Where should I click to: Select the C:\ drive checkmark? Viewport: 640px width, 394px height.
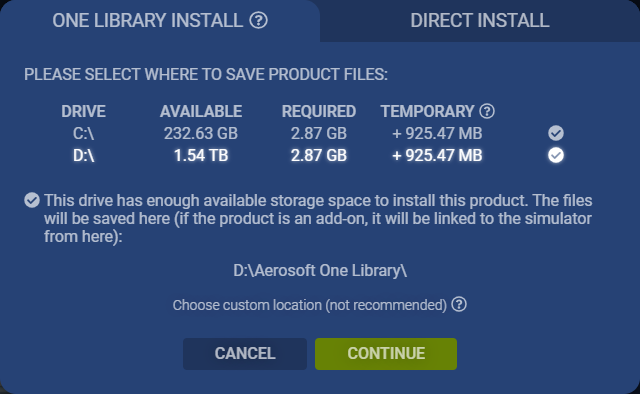point(556,133)
